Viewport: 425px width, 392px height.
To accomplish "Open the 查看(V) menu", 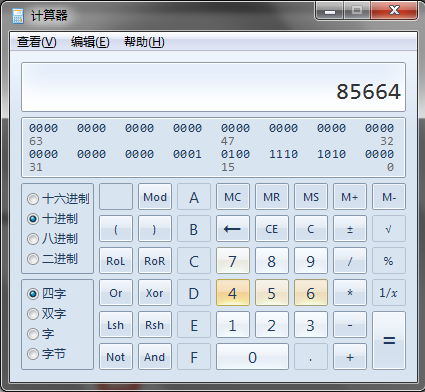I will tap(37, 42).
